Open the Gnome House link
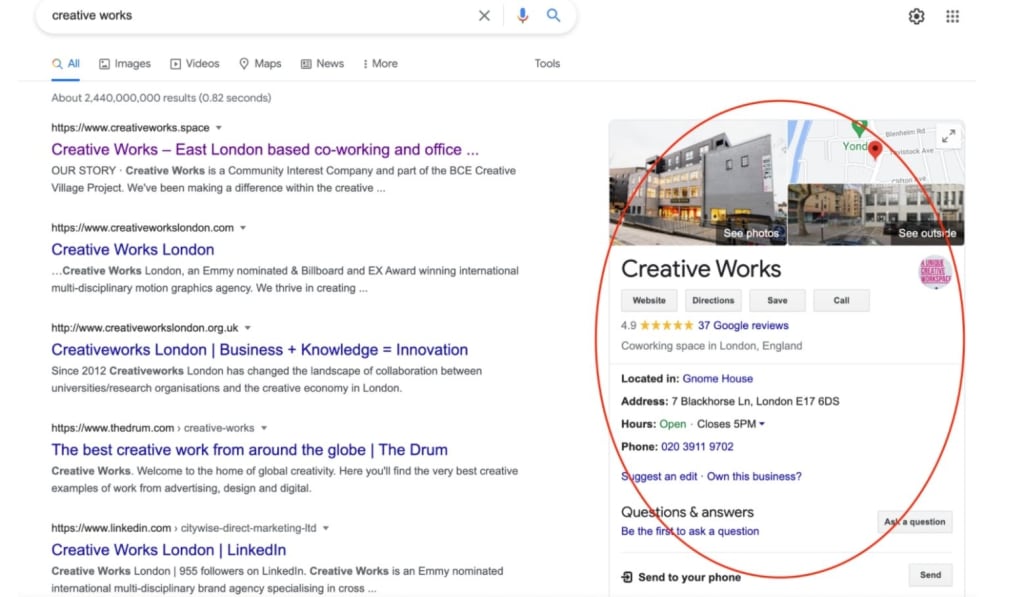This screenshot has height=597, width=1024. (x=718, y=379)
